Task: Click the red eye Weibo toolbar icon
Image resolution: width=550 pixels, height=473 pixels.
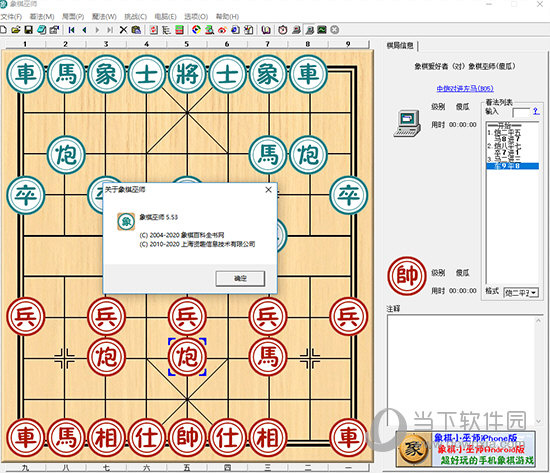Action: tap(222, 30)
